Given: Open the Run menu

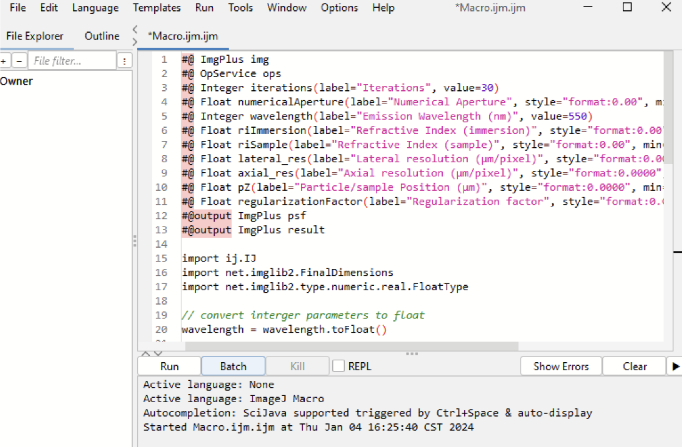Looking at the screenshot, I should pos(204,8).
